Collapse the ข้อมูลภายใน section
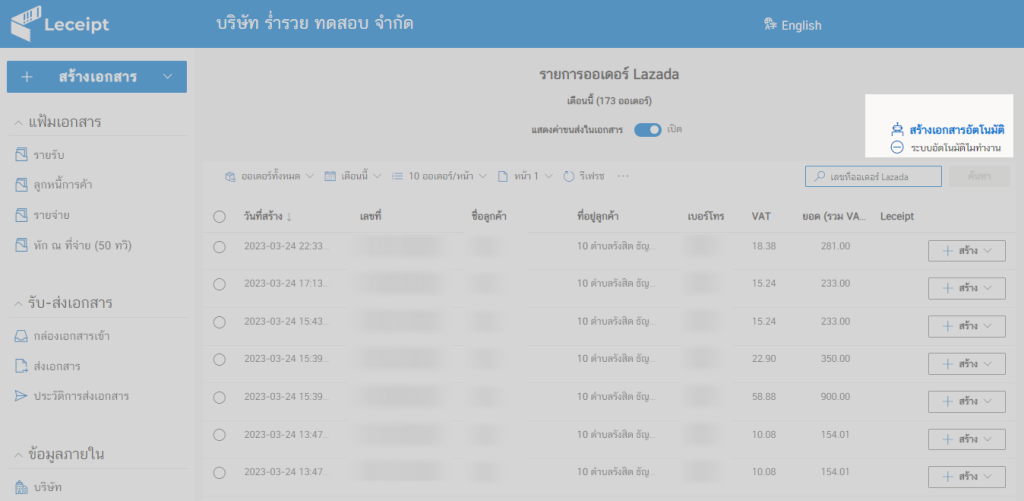The width and height of the screenshot is (1024, 501). pos(18,454)
